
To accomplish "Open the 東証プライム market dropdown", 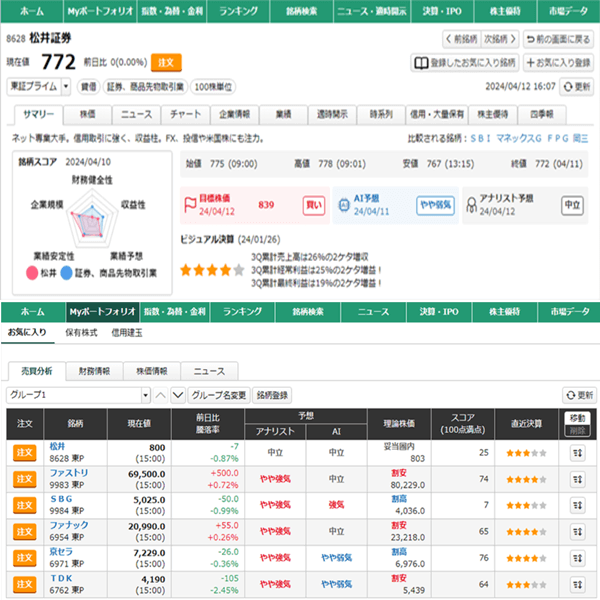I will (x=39, y=87).
